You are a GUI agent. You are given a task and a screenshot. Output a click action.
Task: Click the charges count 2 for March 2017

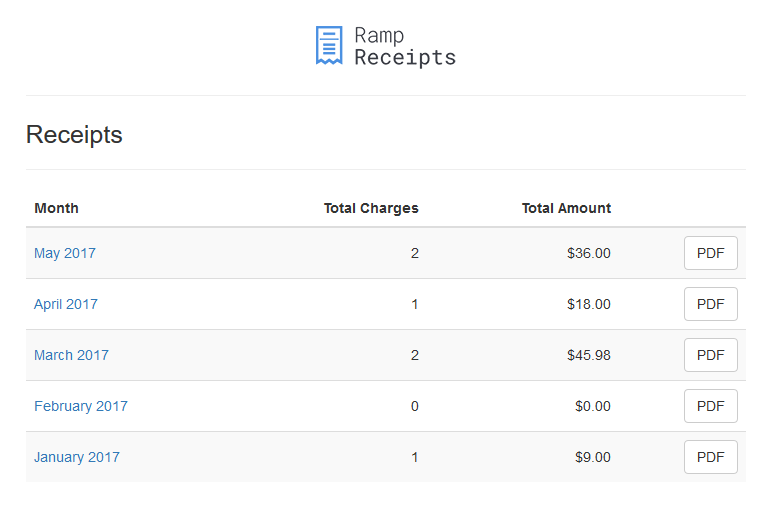pyautogui.click(x=414, y=355)
